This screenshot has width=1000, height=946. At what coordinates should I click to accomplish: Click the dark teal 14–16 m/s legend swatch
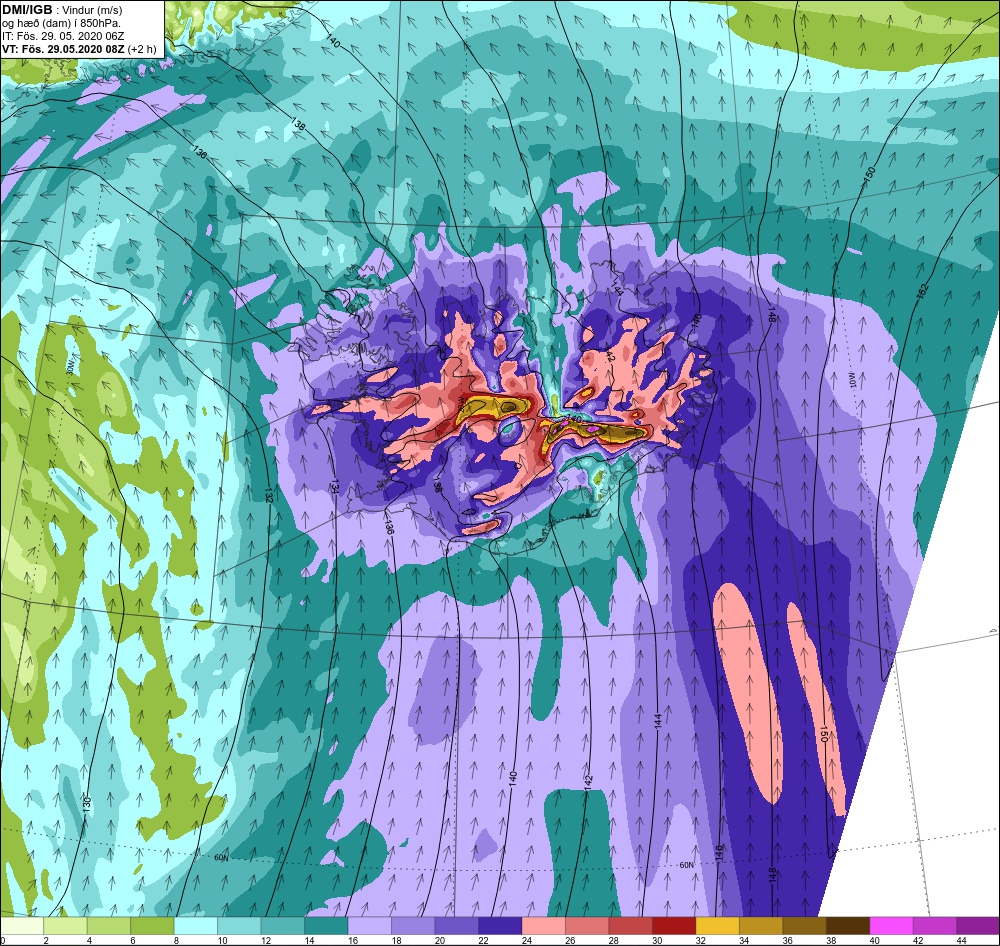tap(327, 926)
